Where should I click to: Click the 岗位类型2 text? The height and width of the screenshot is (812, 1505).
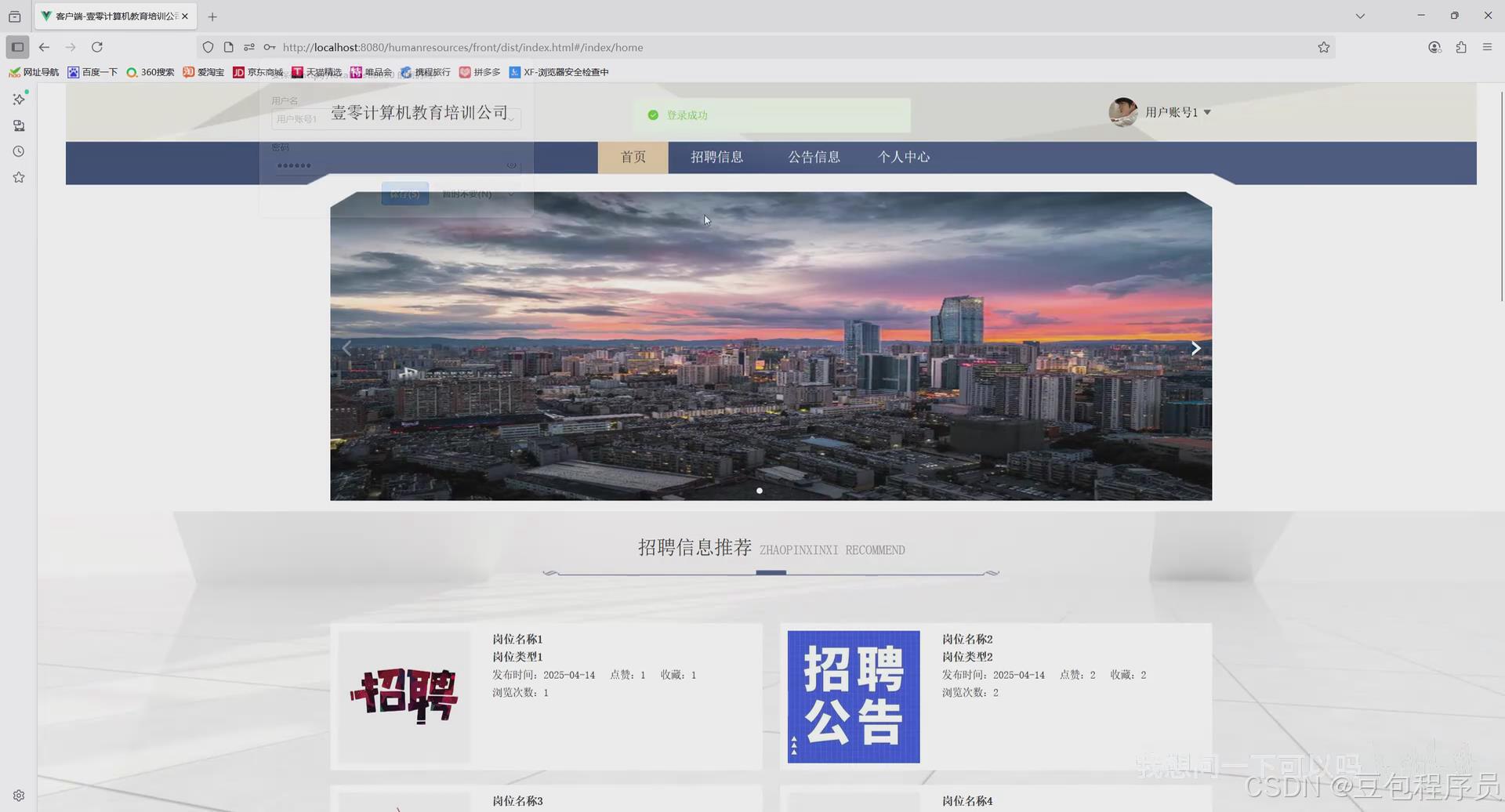[x=967, y=657]
